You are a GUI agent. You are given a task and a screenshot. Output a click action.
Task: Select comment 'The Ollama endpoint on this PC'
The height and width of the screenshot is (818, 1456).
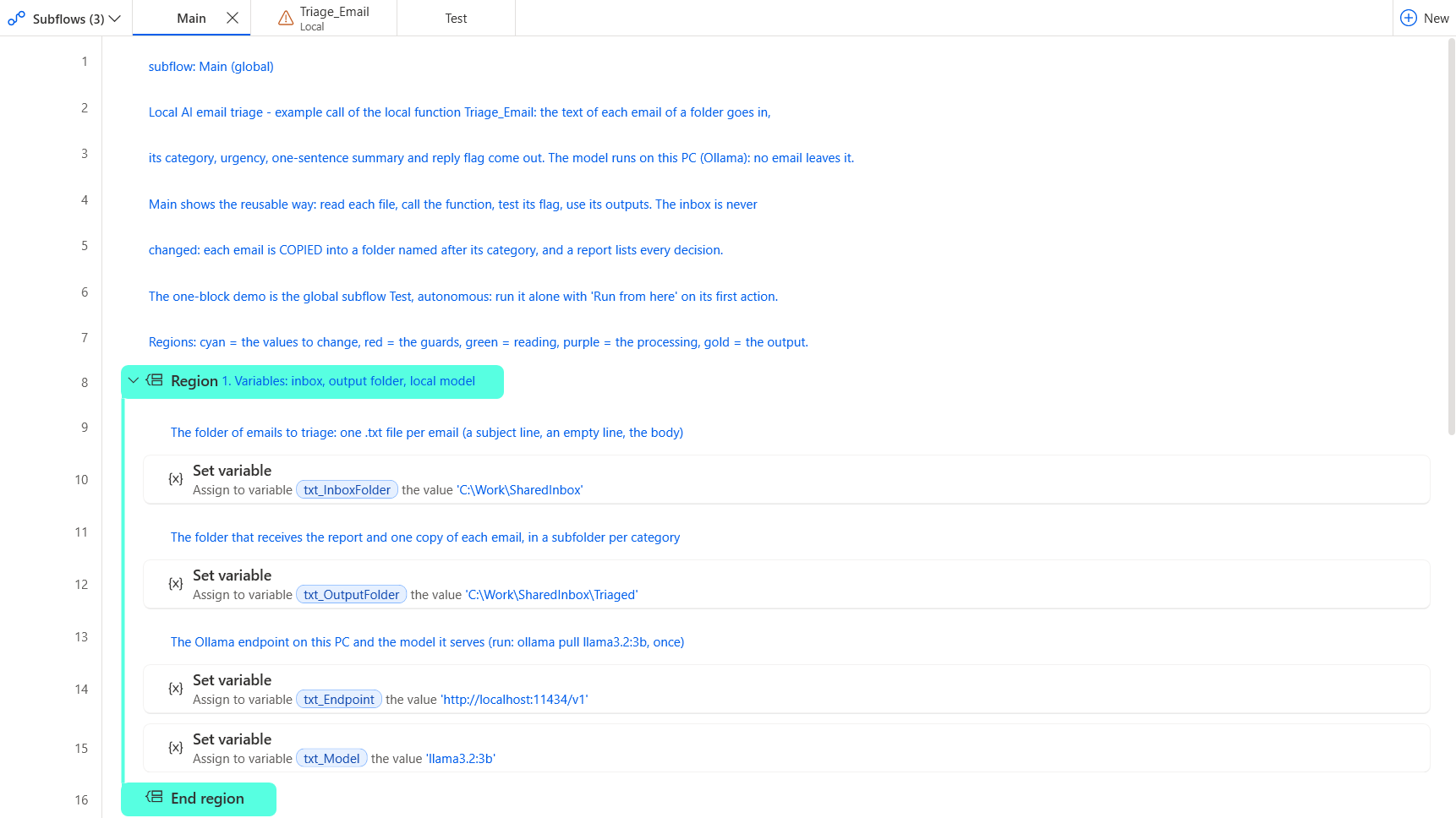(x=427, y=642)
